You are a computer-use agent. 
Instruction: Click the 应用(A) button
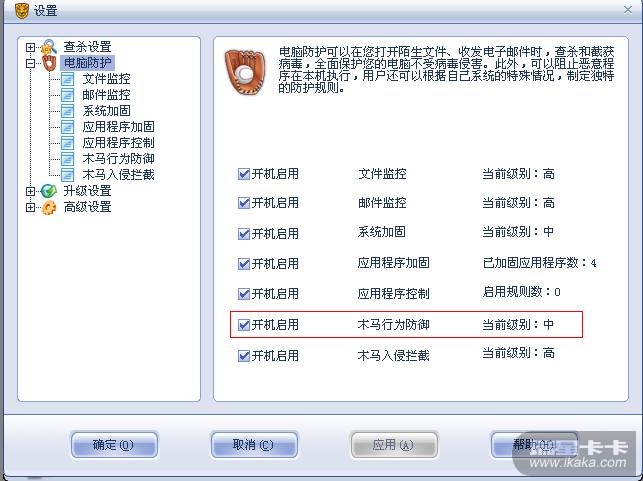point(394,445)
